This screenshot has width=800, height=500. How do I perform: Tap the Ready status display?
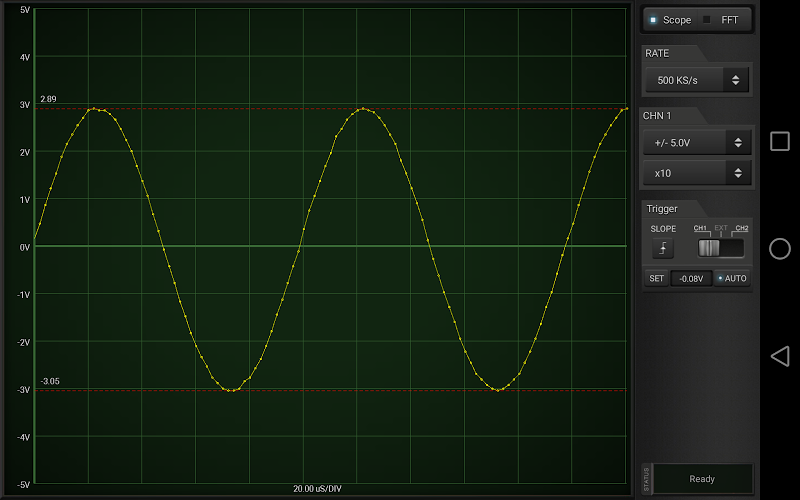click(702, 479)
